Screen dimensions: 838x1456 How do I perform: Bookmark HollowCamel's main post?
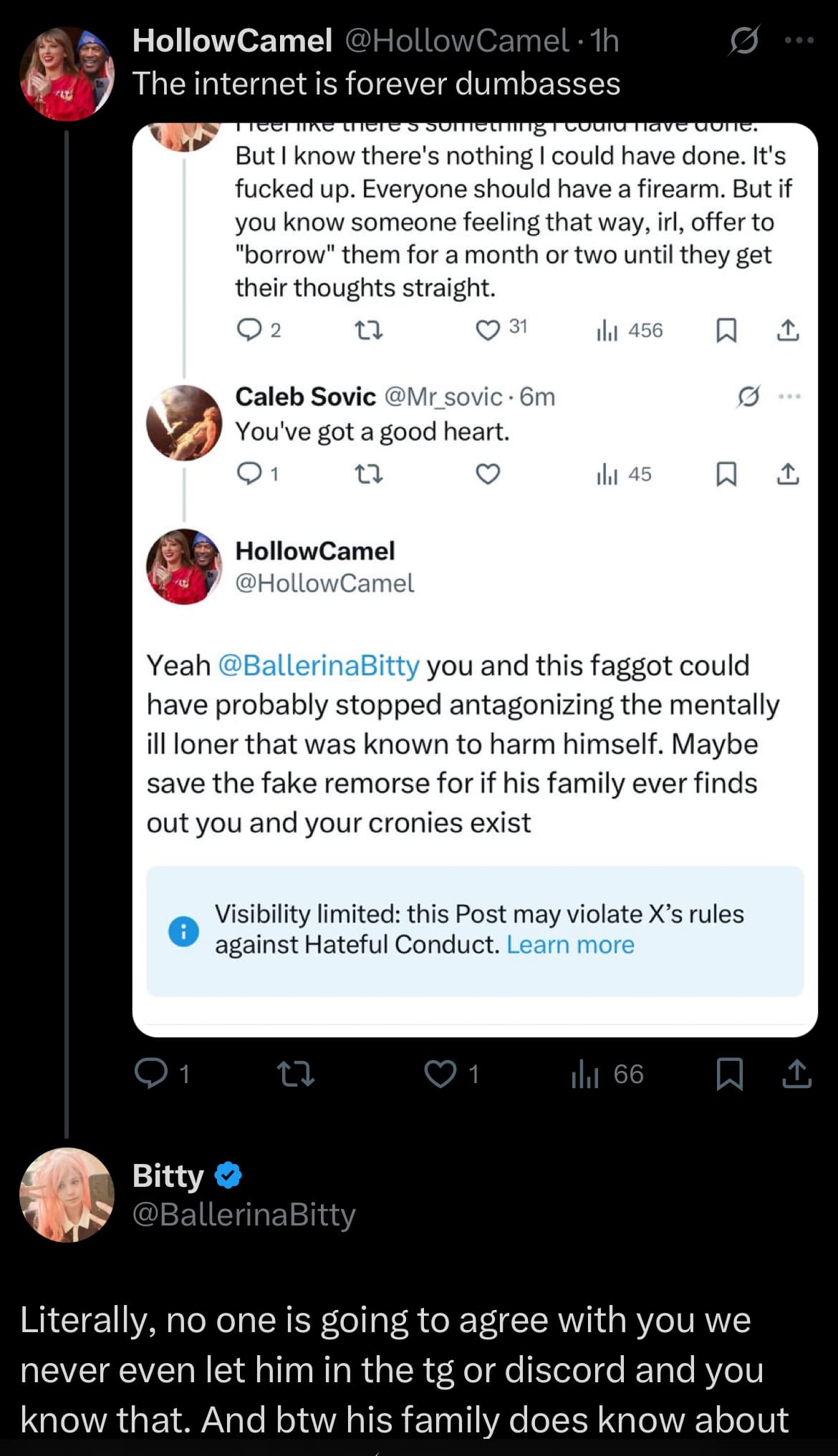[x=729, y=1074]
